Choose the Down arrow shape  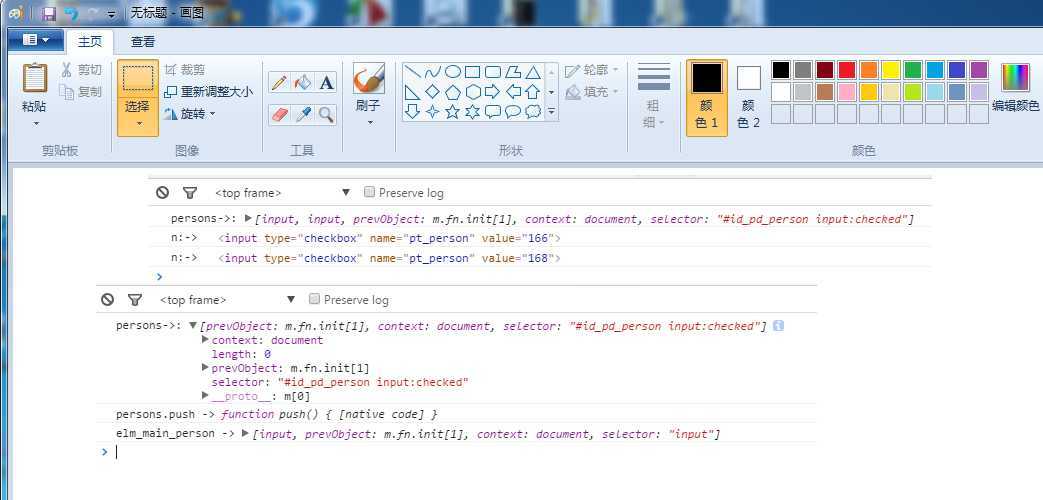point(412,112)
